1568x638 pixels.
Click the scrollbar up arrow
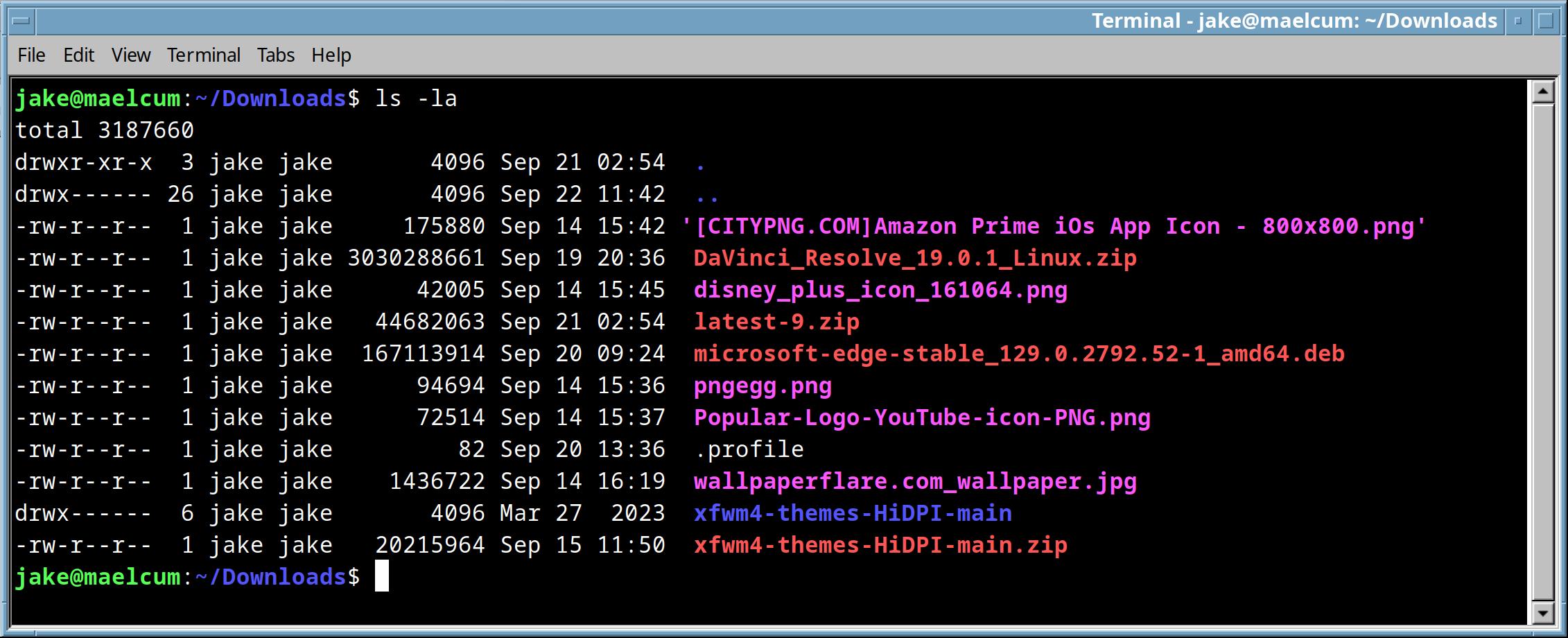pos(1543,92)
